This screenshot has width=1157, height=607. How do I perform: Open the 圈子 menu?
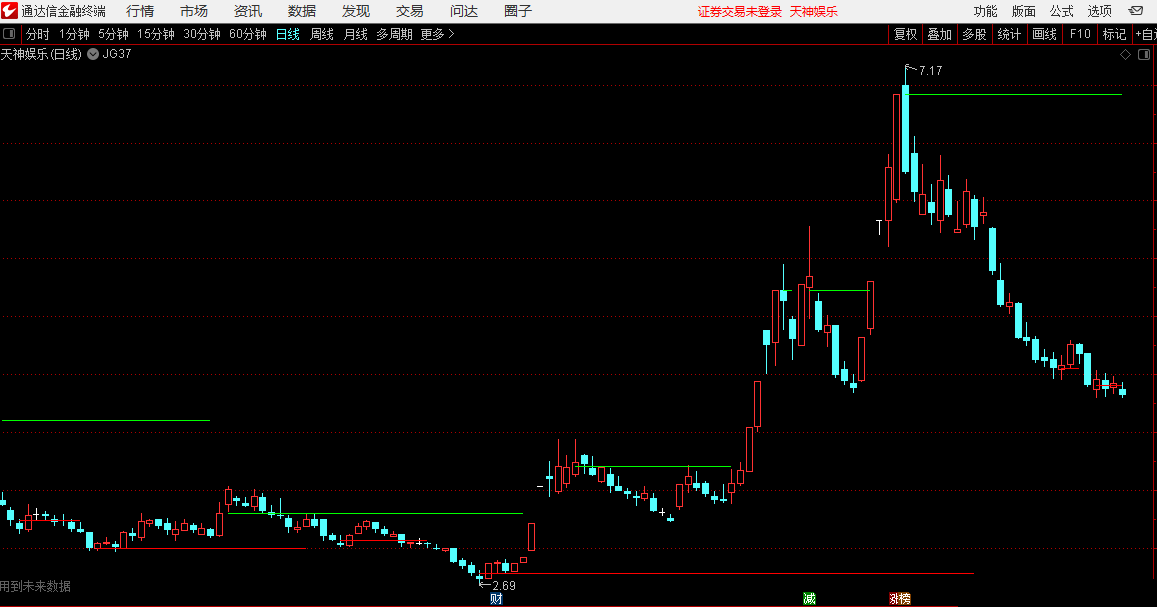click(x=518, y=11)
